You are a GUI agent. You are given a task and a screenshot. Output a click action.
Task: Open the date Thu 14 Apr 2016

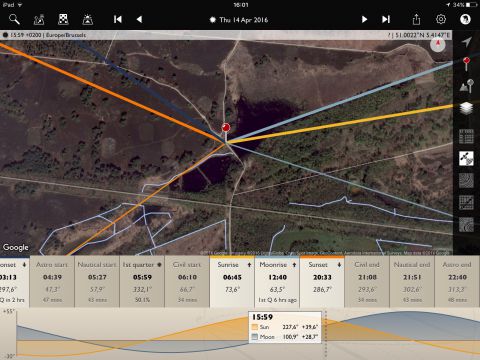pyautogui.click(x=239, y=20)
